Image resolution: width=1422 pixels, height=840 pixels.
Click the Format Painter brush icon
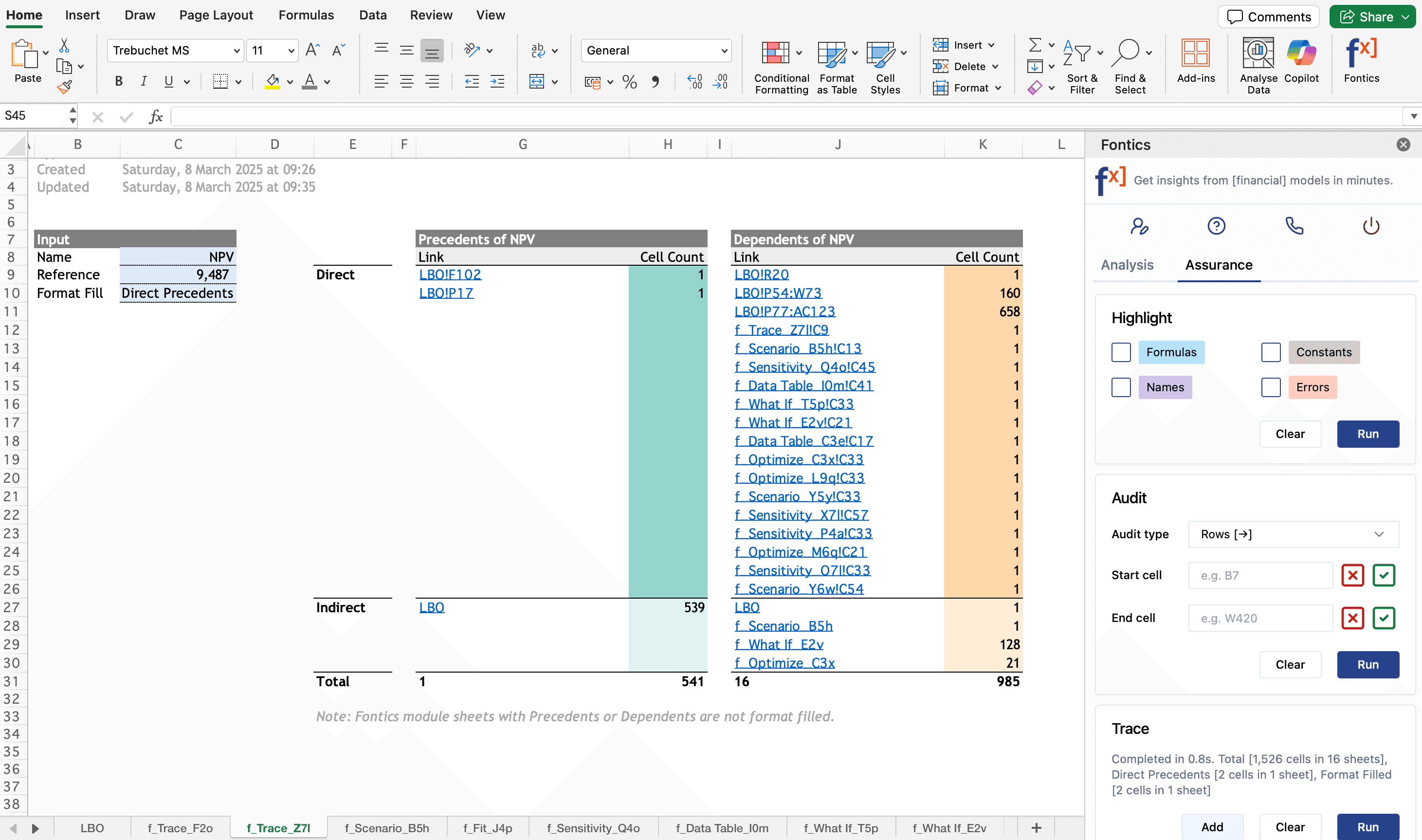65,87
